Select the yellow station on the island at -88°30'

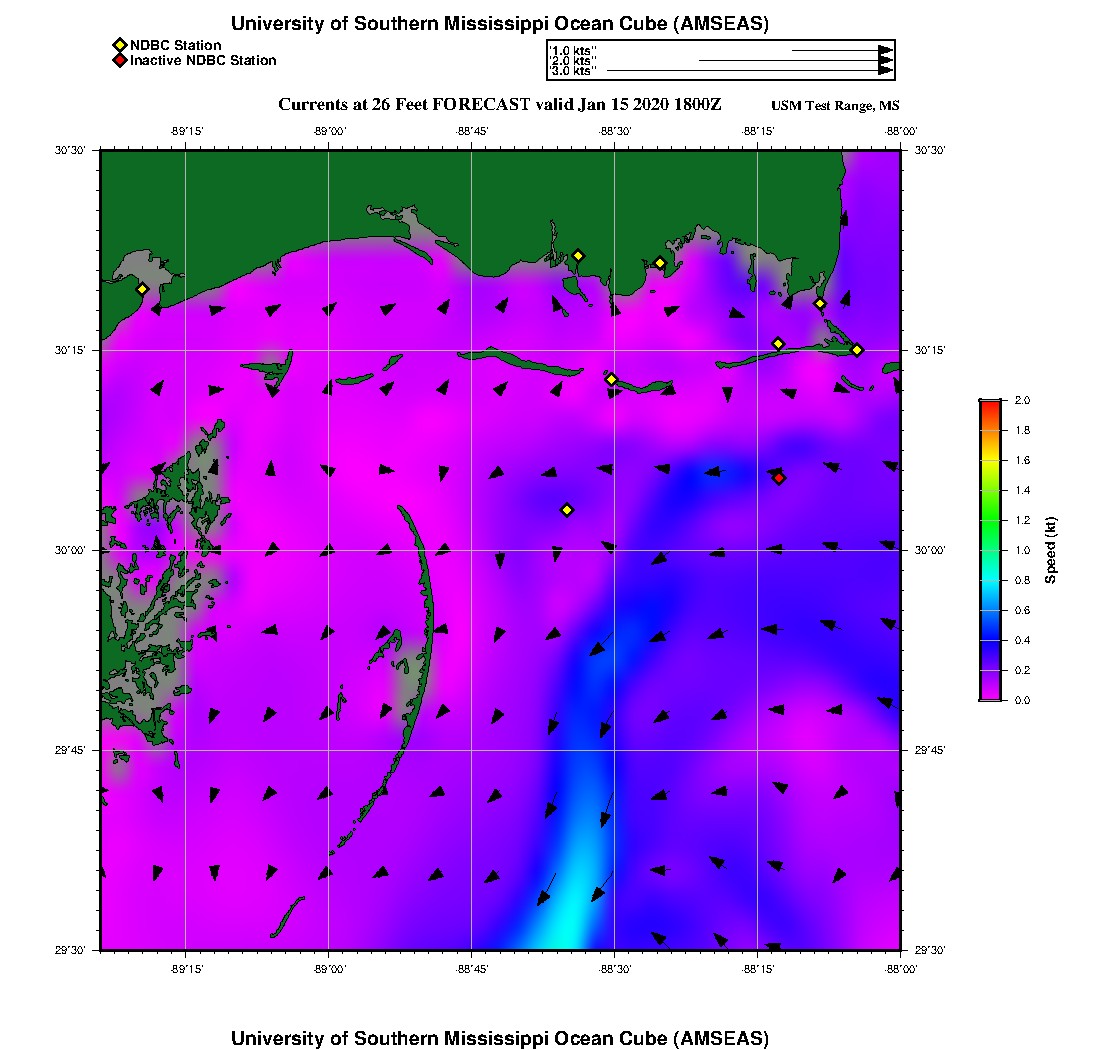[611, 379]
